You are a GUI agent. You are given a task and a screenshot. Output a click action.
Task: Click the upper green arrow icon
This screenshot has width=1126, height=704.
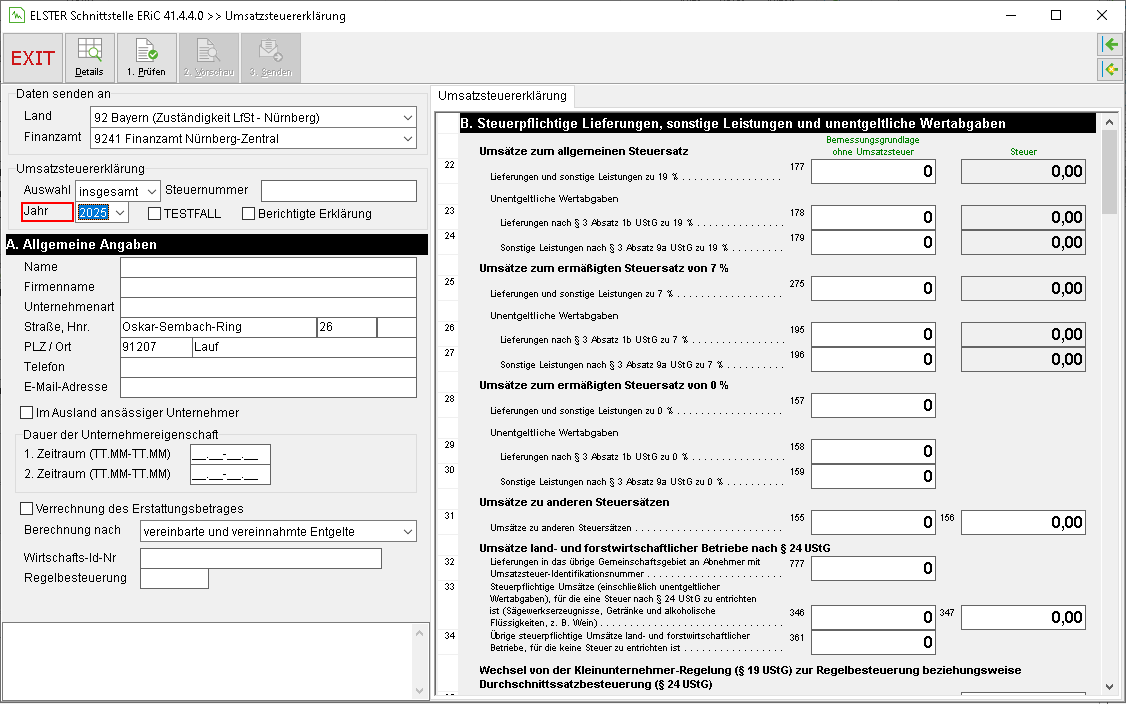tap(1110, 45)
